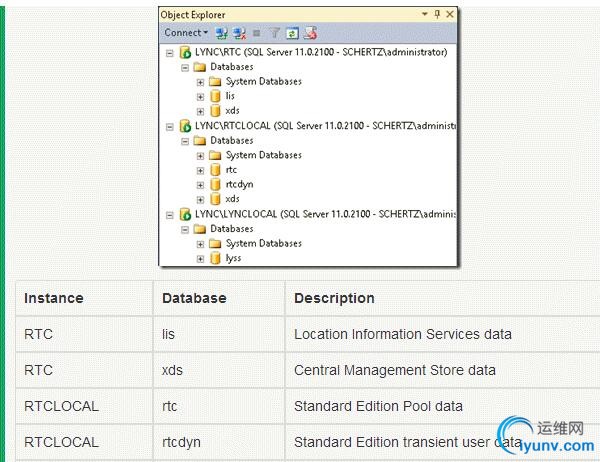Click the Connect Object Explorer toolbar icon
600x462 pixels.
click(x=222, y=33)
